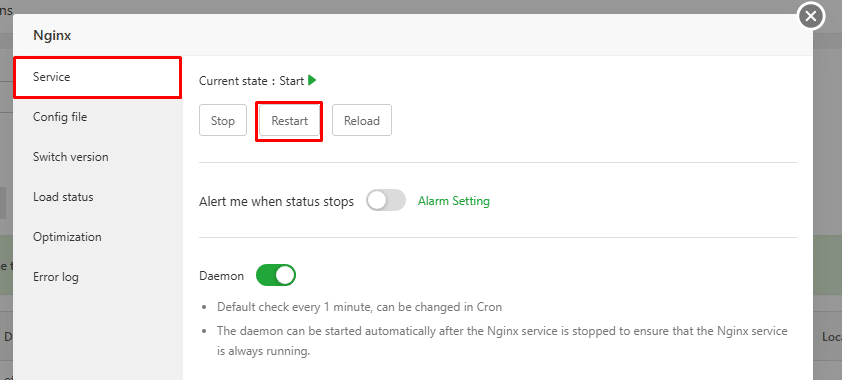Stop the Nginx service
This screenshot has width=842, height=380.
(223, 121)
